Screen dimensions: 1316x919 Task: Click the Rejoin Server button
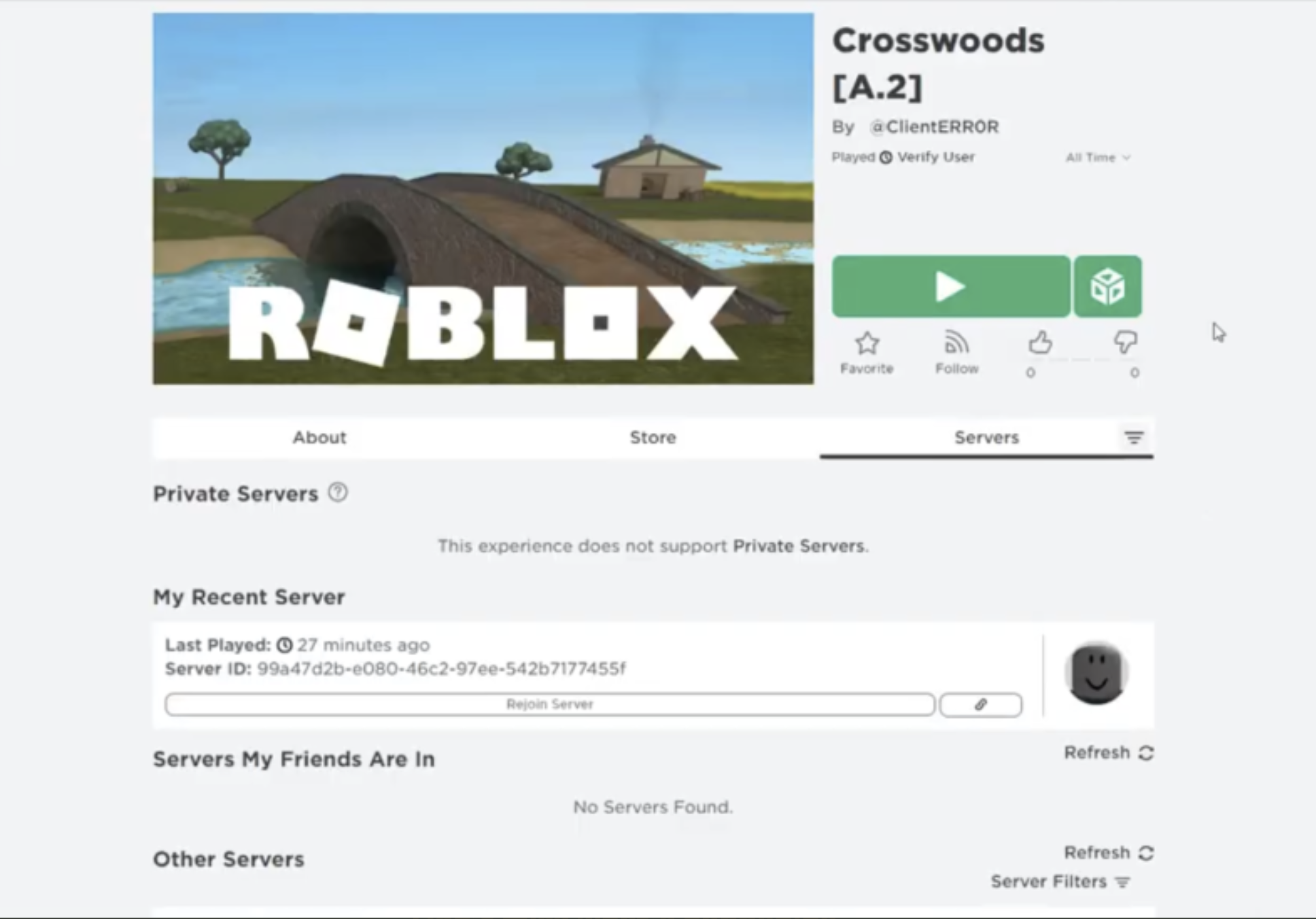coord(549,704)
